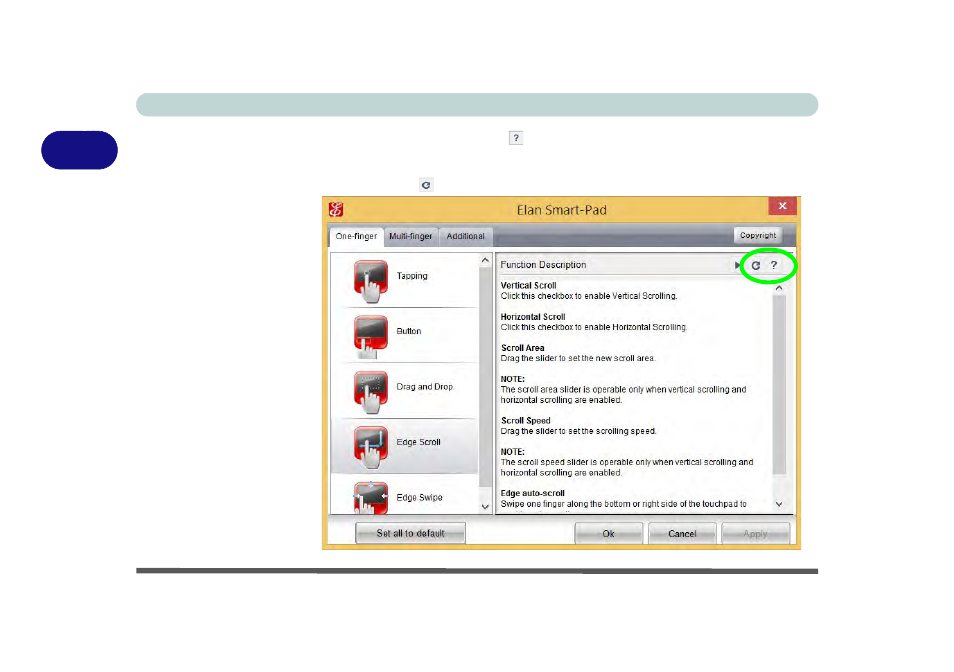
Task: Click the description pane scroll-up arrow
Action: [x=779, y=288]
